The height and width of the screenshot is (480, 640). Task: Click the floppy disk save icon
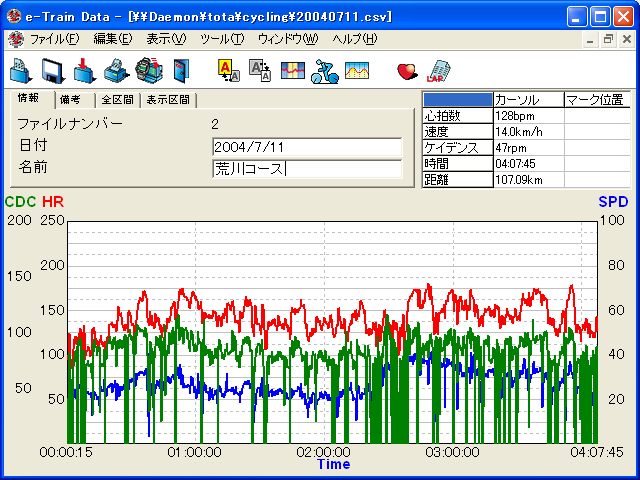53,70
